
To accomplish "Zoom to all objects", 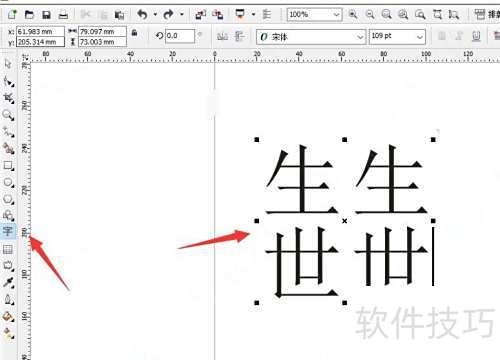I will (403, 14).
